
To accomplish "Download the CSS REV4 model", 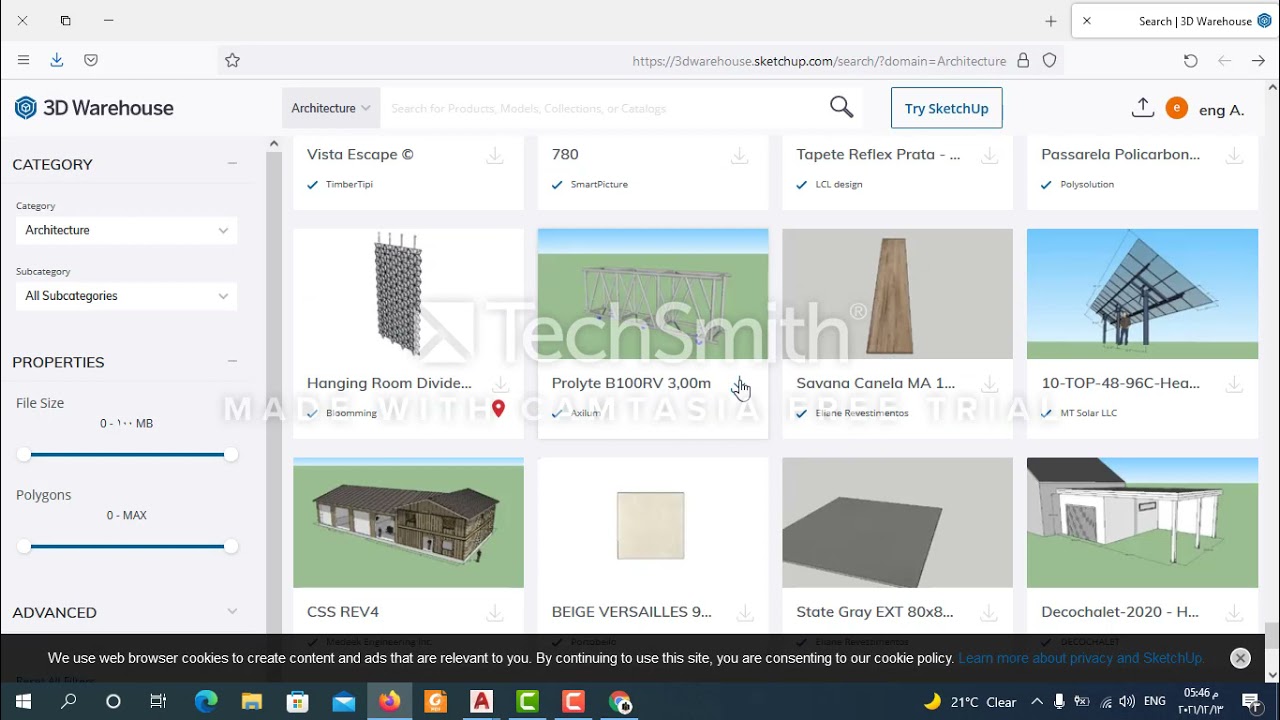I will click(494, 612).
